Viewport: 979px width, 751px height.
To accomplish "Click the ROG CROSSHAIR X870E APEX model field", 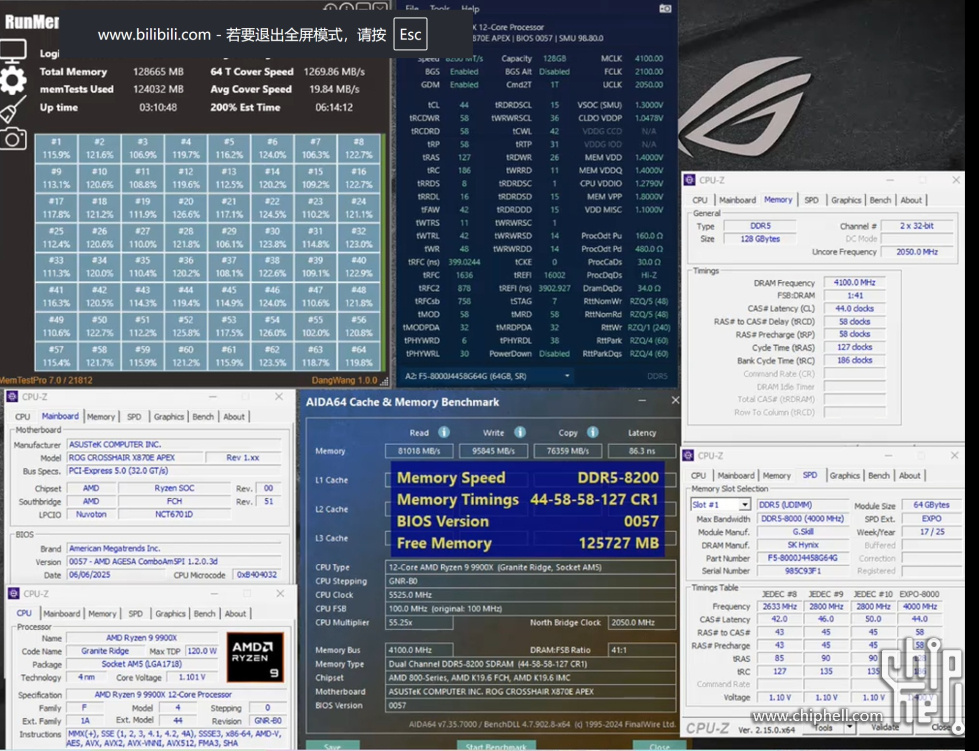I will click(134, 458).
